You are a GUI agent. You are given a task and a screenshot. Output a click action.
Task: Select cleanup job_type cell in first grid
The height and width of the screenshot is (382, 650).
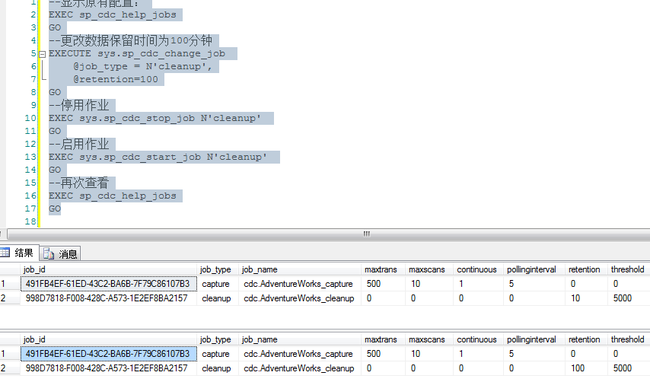(x=217, y=298)
